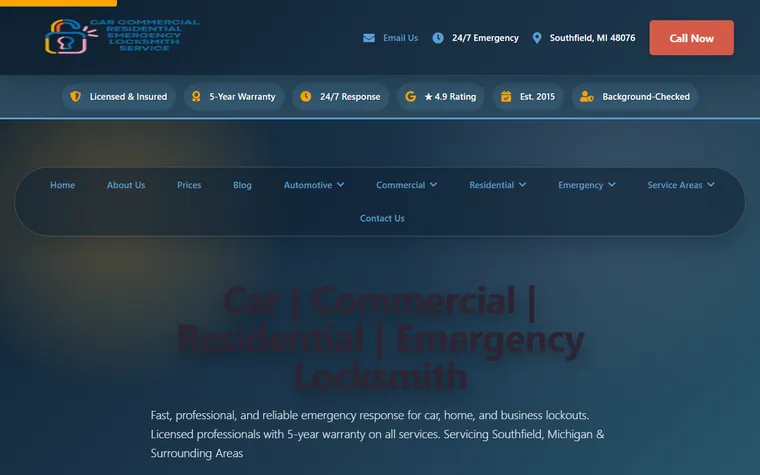The image size is (760, 475).
Task: Expand the Automotive dropdown chevron
Action: pyautogui.click(x=341, y=185)
